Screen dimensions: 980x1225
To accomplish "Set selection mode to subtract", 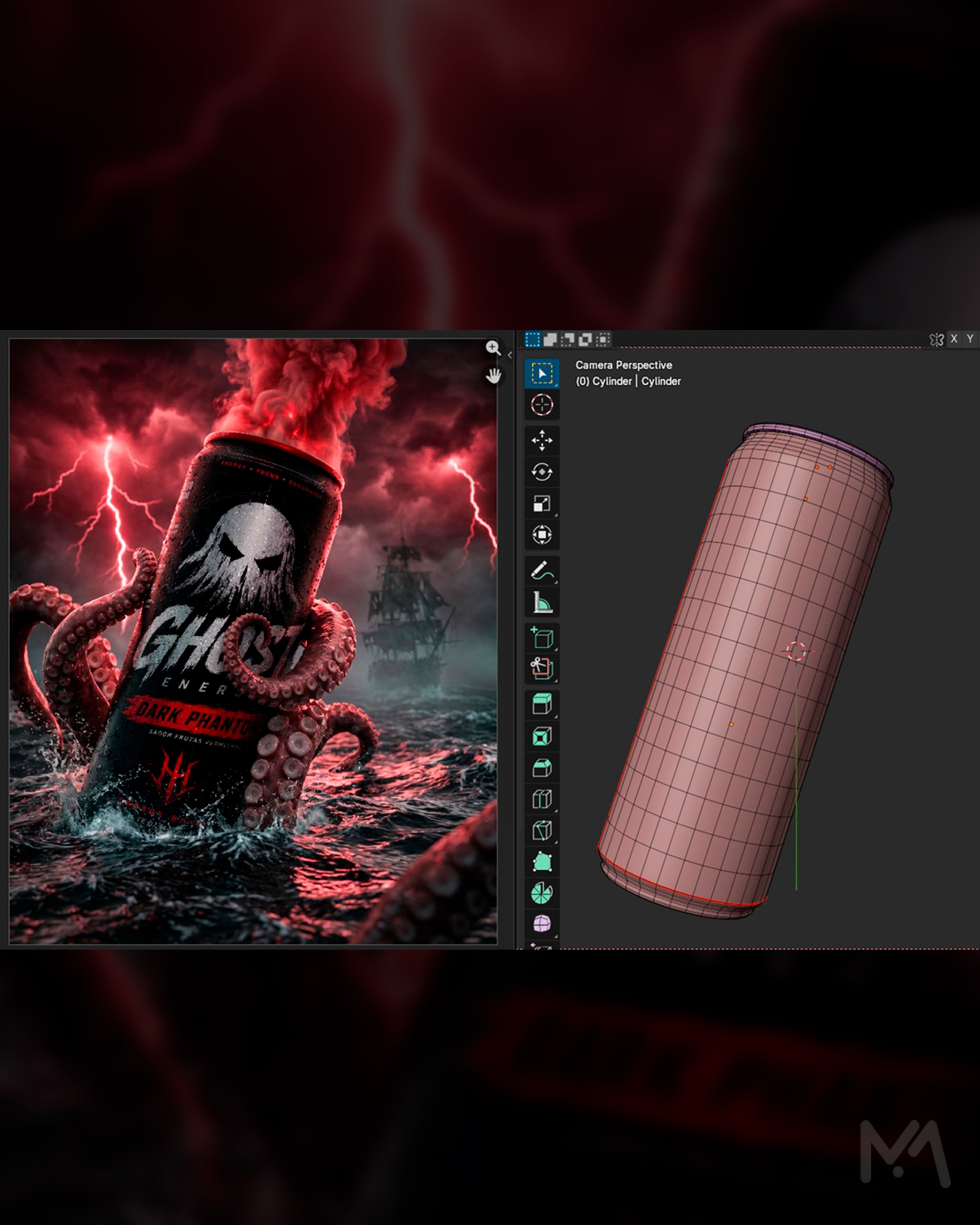I will pos(568,339).
